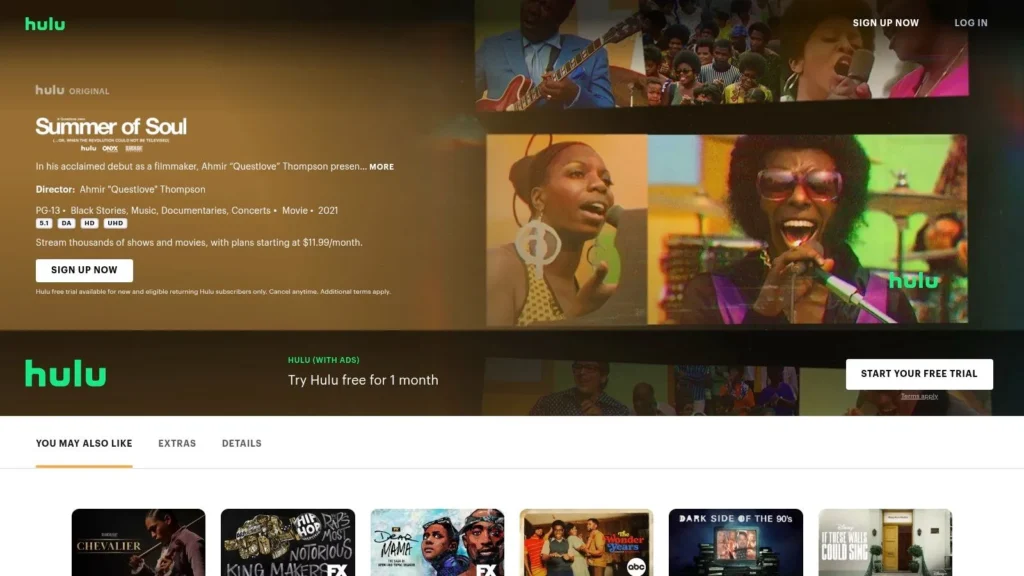Open SIGN UP NOW in top navigation
1024x576 pixels.
coord(886,23)
